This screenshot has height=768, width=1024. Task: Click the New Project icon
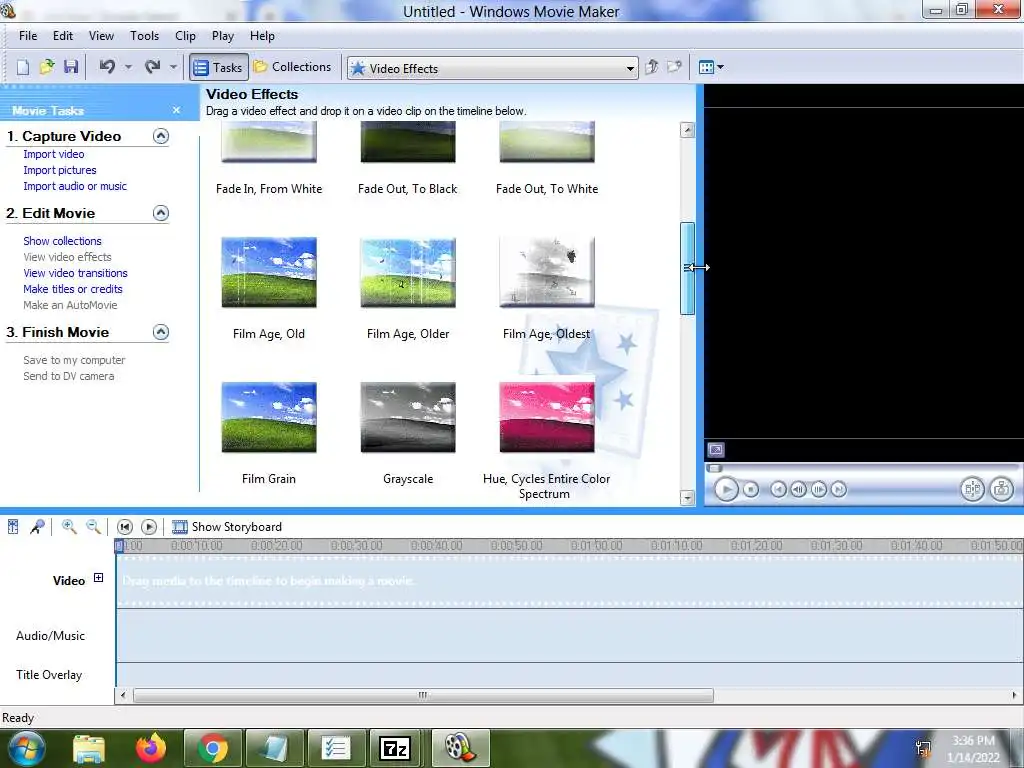point(23,67)
